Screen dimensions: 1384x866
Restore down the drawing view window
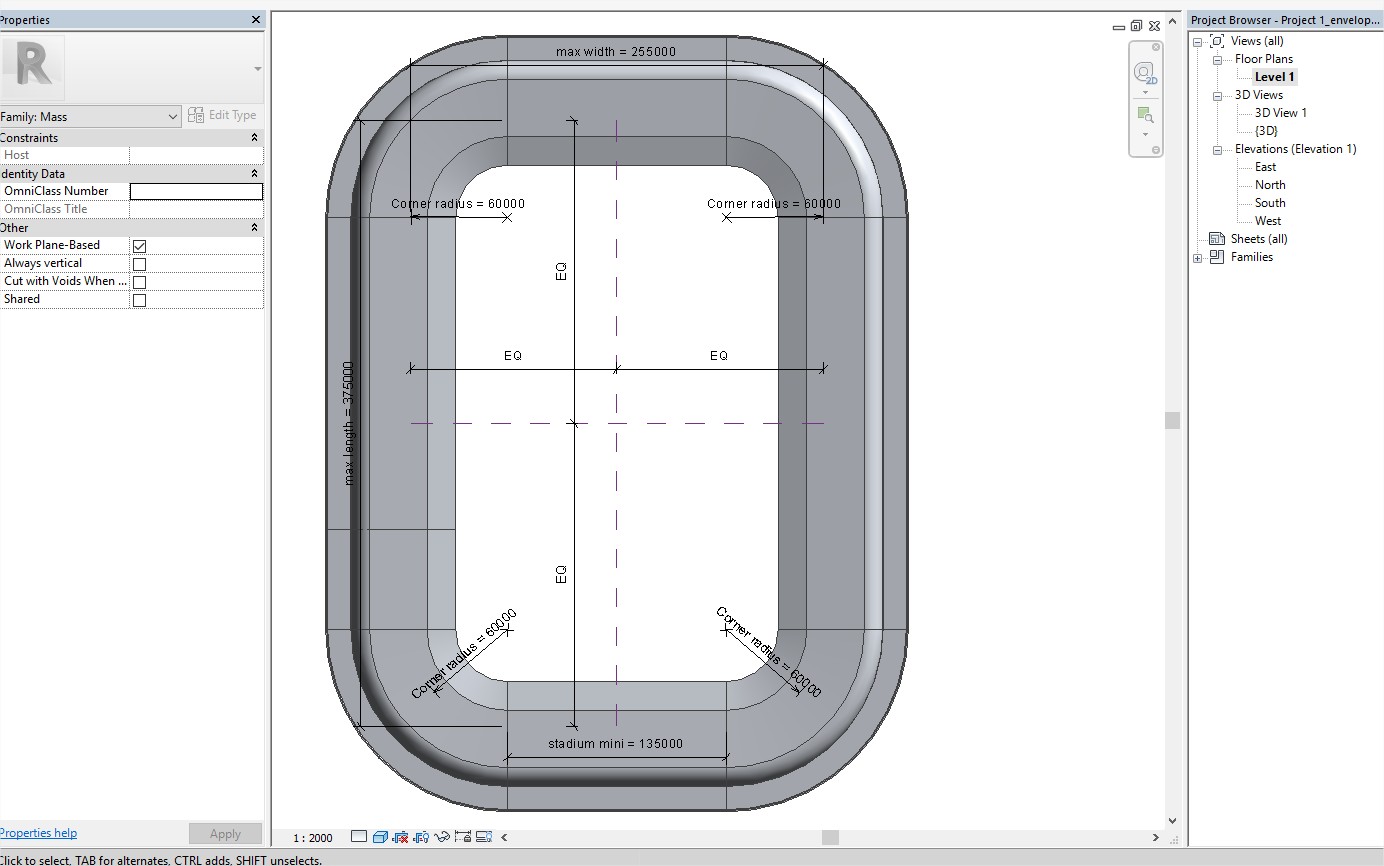[1136, 26]
